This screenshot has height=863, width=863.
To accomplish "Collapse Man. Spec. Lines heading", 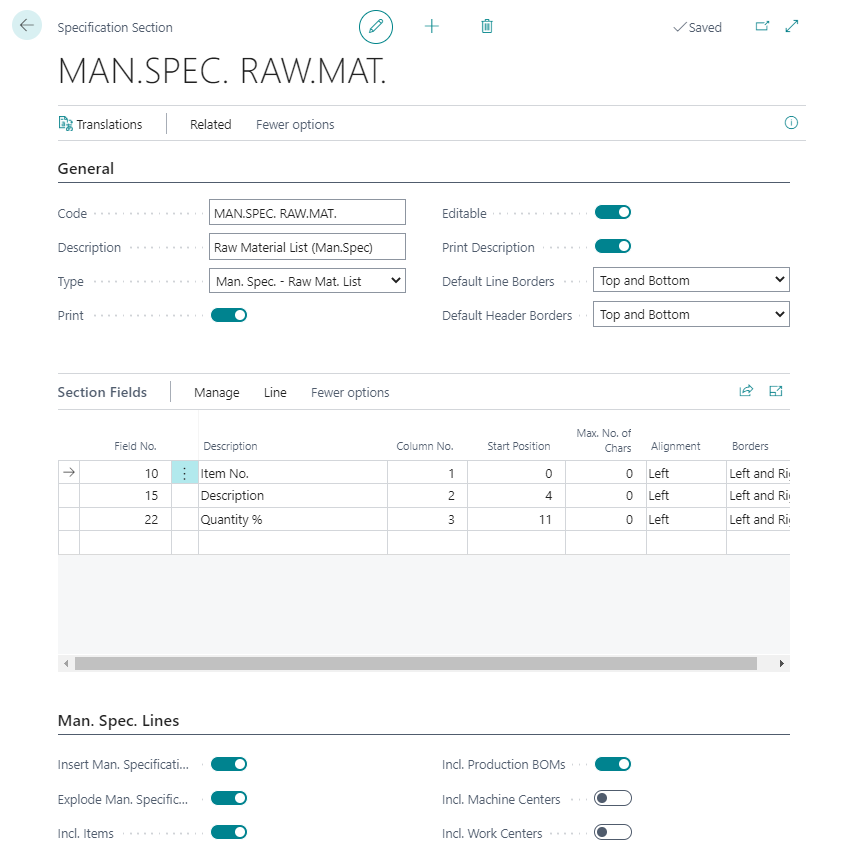I will pos(118,720).
